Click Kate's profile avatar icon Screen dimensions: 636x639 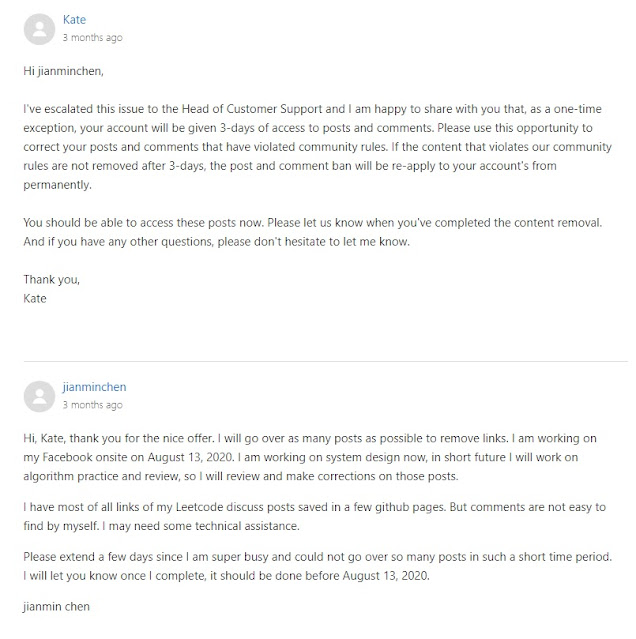(x=39, y=27)
